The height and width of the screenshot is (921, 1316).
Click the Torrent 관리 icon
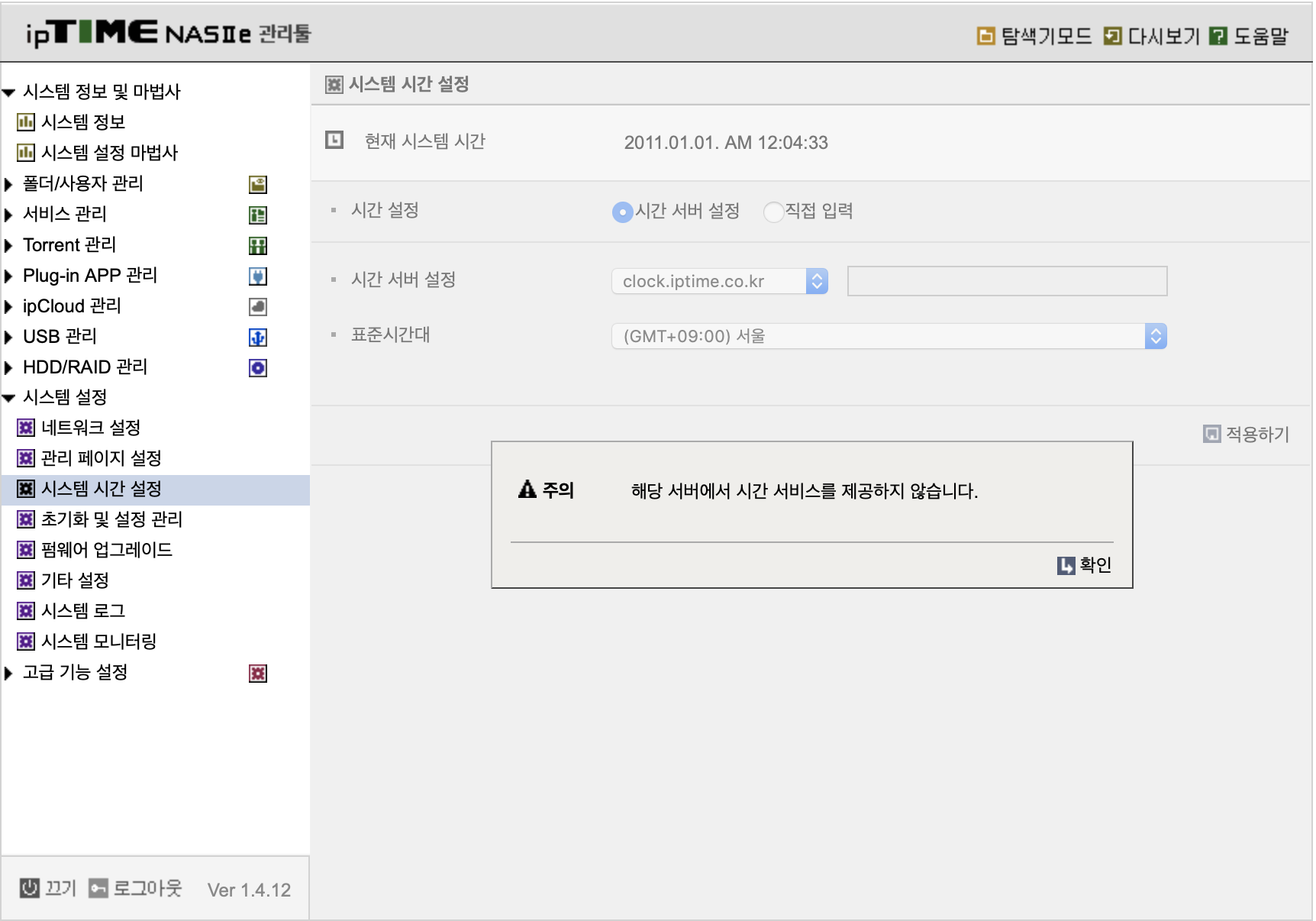coord(258,245)
